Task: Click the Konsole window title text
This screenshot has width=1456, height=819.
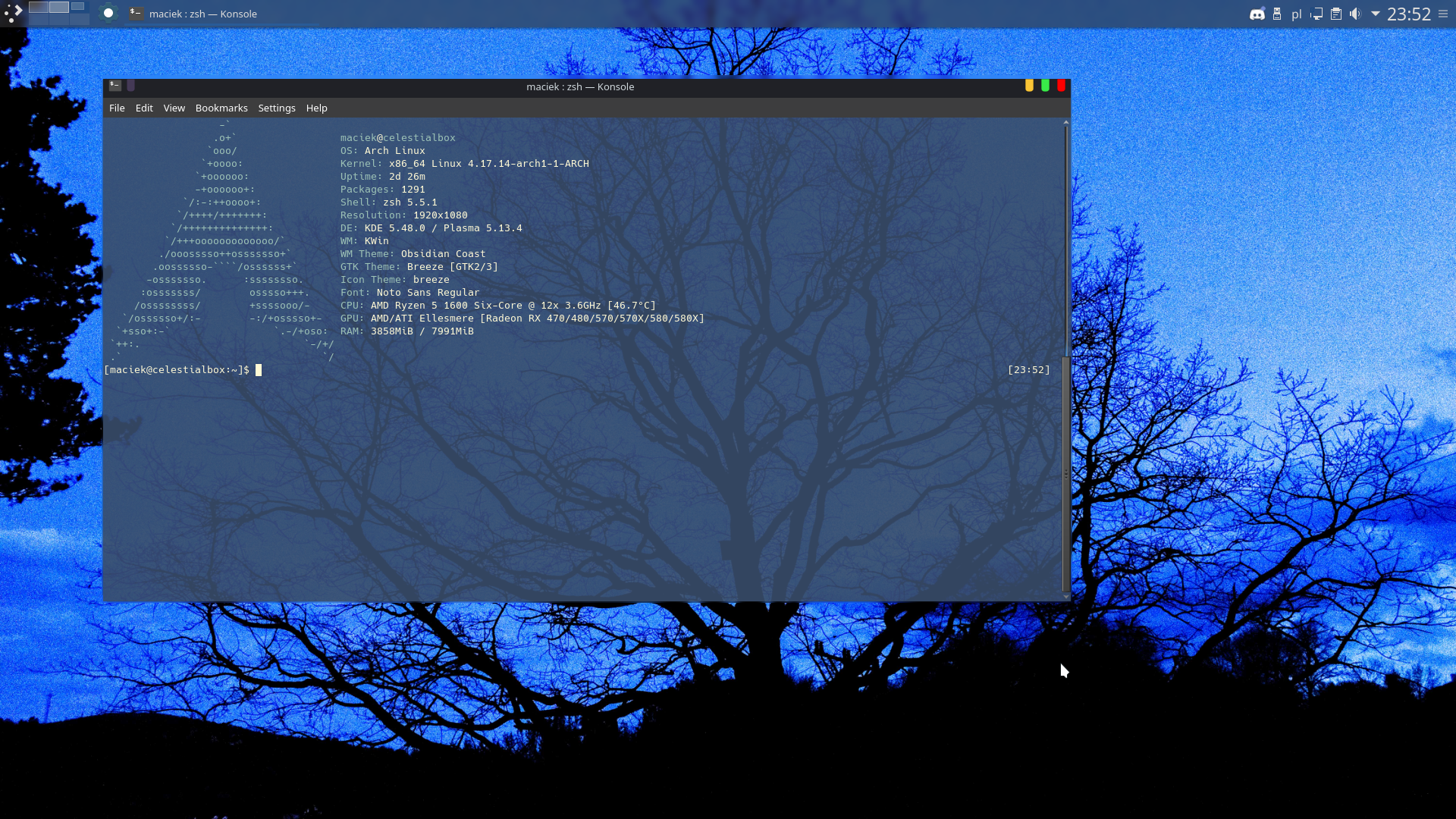Action: pos(580,86)
